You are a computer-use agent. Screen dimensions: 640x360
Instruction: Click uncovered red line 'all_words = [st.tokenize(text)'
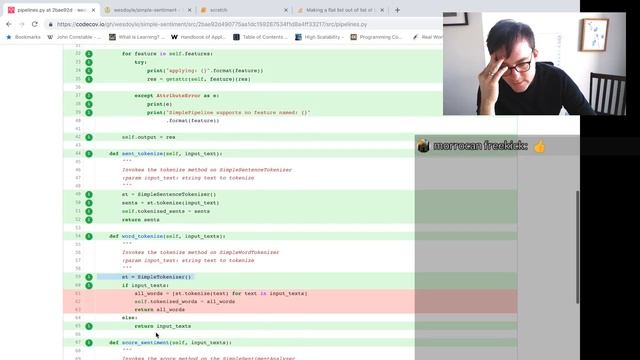point(221,293)
